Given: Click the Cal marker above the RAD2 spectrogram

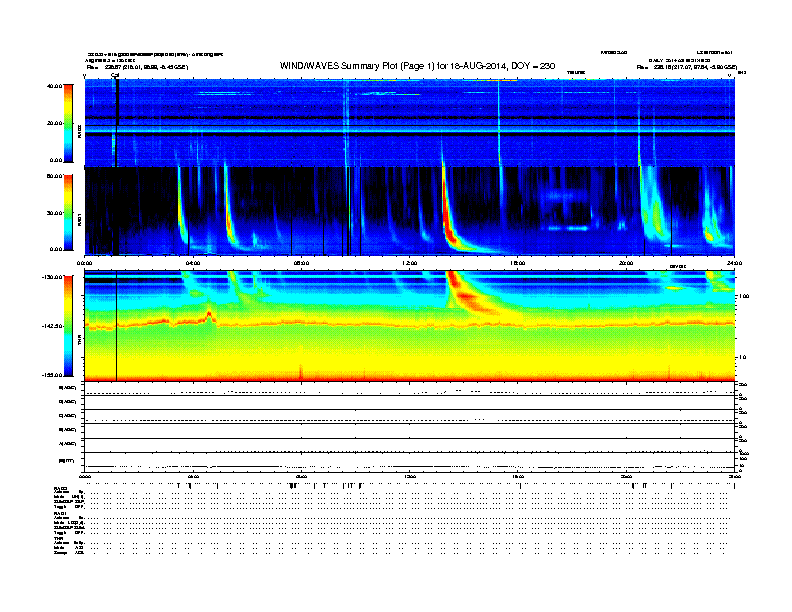Looking at the screenshot, I should click(x=115, y=75).
